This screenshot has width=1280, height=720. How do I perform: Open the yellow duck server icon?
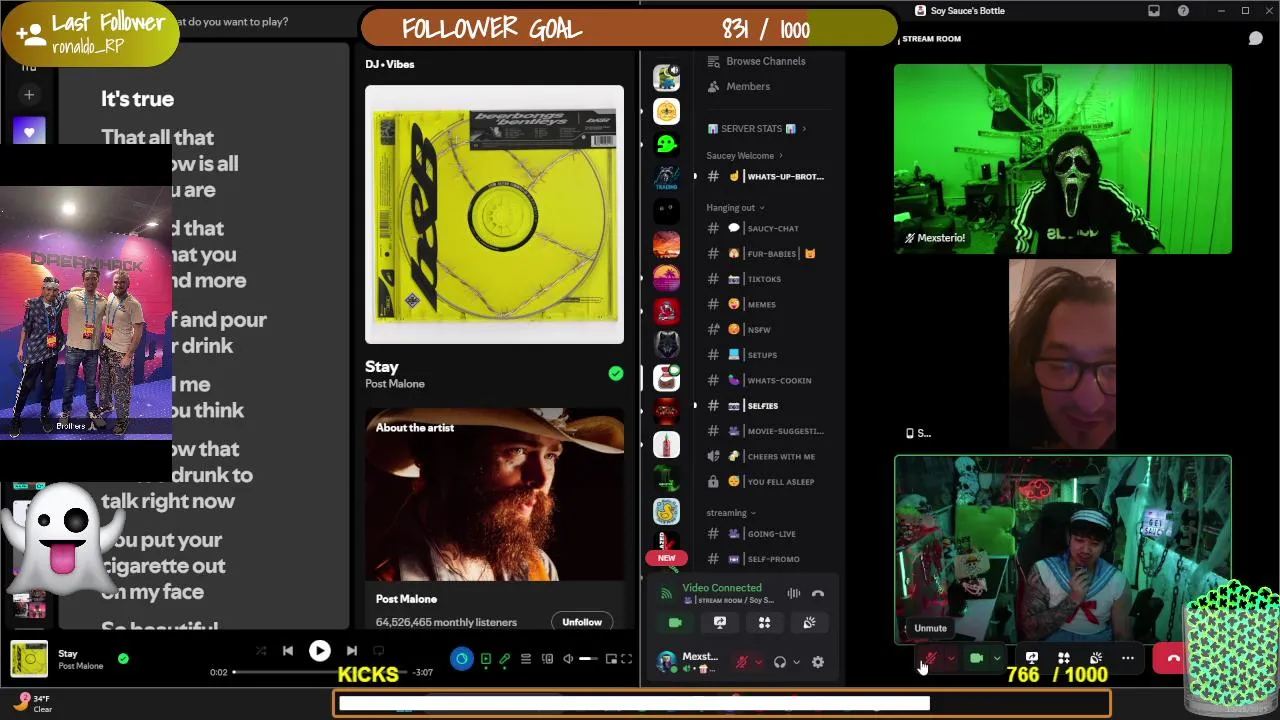pyautogui.click(x=666, y=512)
